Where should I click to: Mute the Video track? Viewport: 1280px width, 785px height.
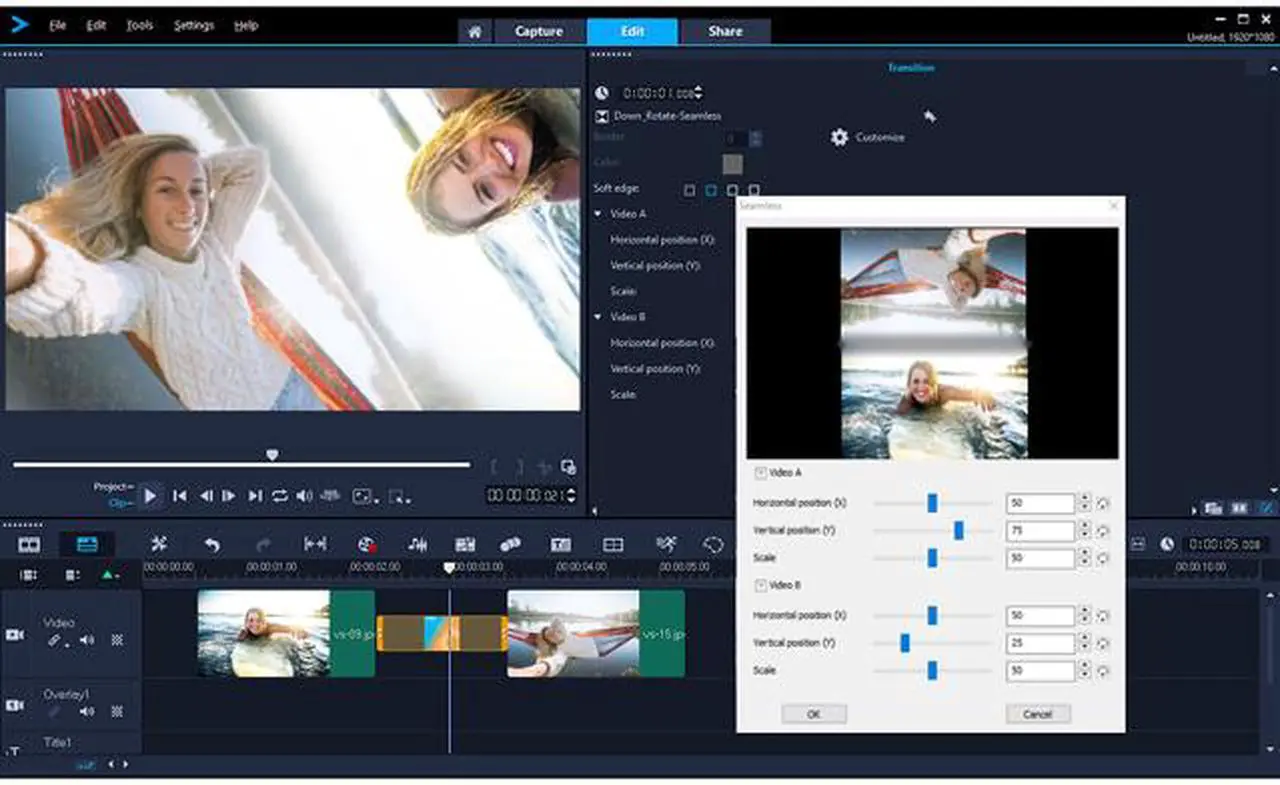click(87, 640)
